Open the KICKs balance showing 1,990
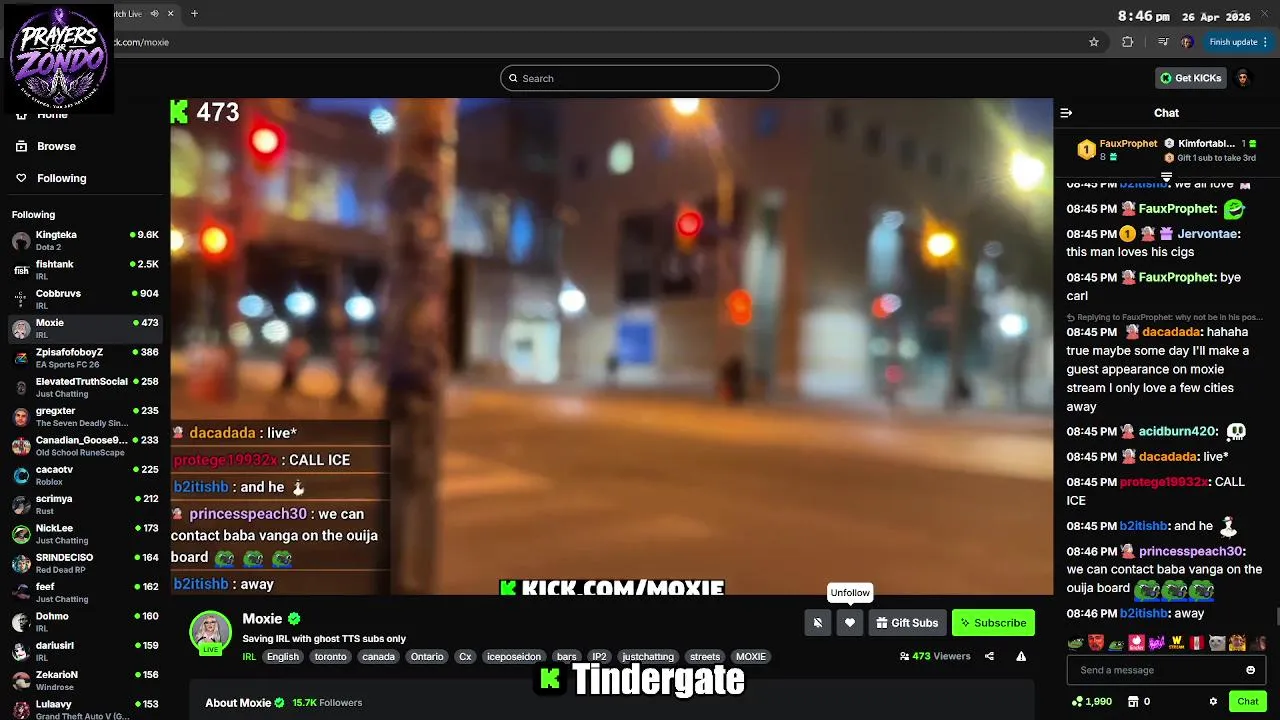 1091,702
